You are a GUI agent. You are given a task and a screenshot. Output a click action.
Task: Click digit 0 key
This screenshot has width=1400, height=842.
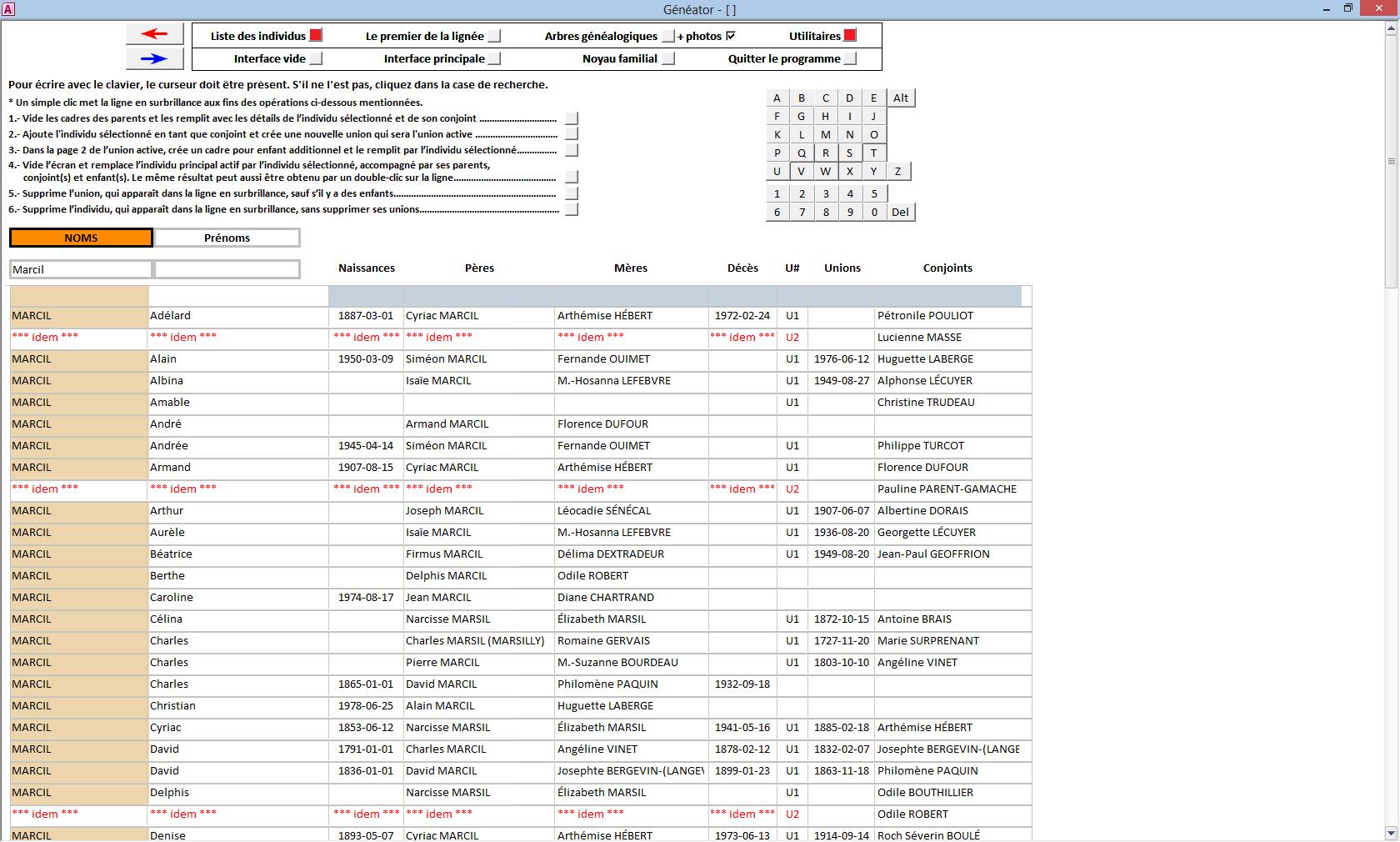click(x=874, y=212)
